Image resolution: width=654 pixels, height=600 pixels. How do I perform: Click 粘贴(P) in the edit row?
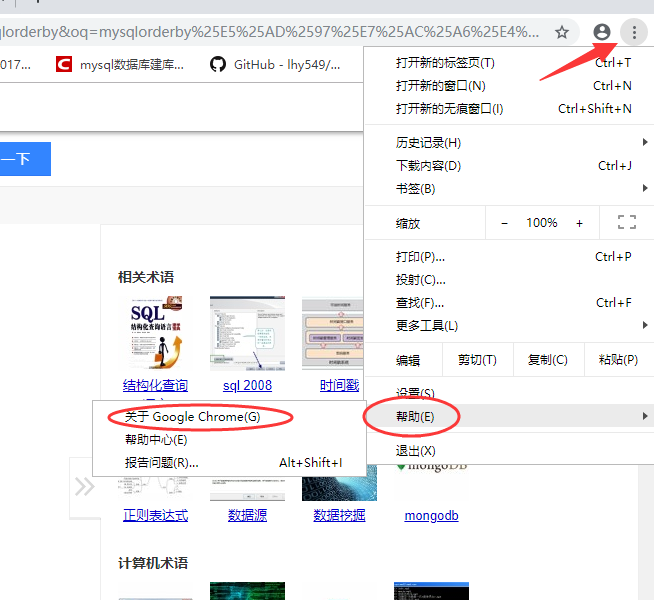tap(618, 360)
